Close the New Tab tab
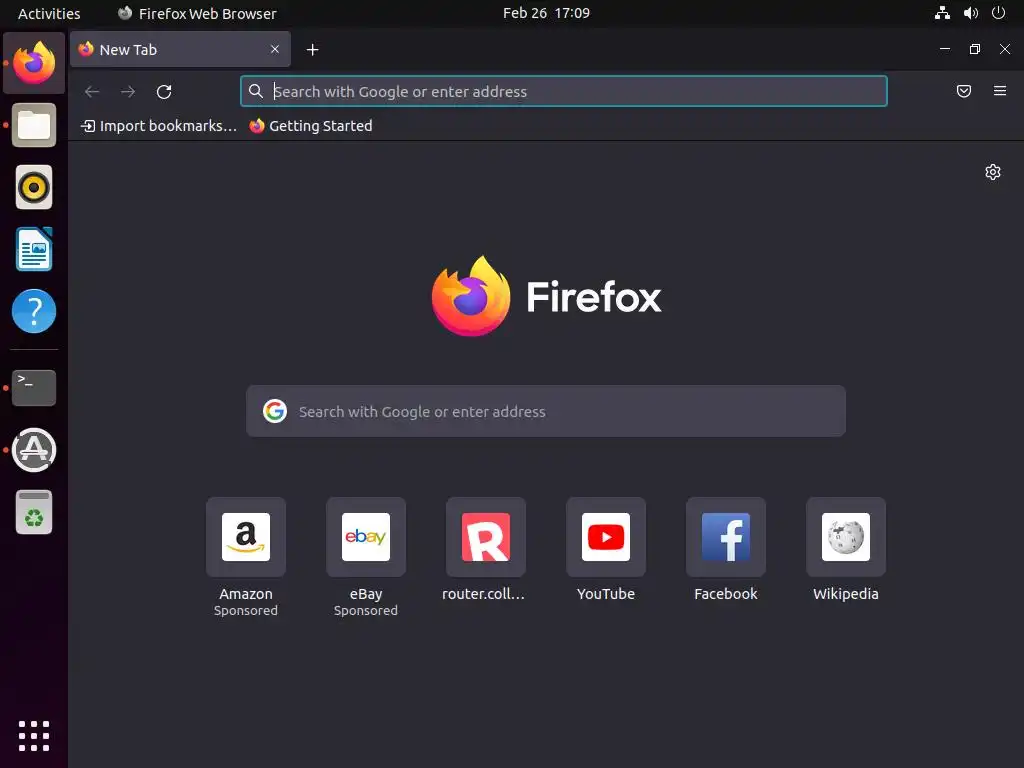This screenshot has height=768, width=1024. (x=275, y=49)
